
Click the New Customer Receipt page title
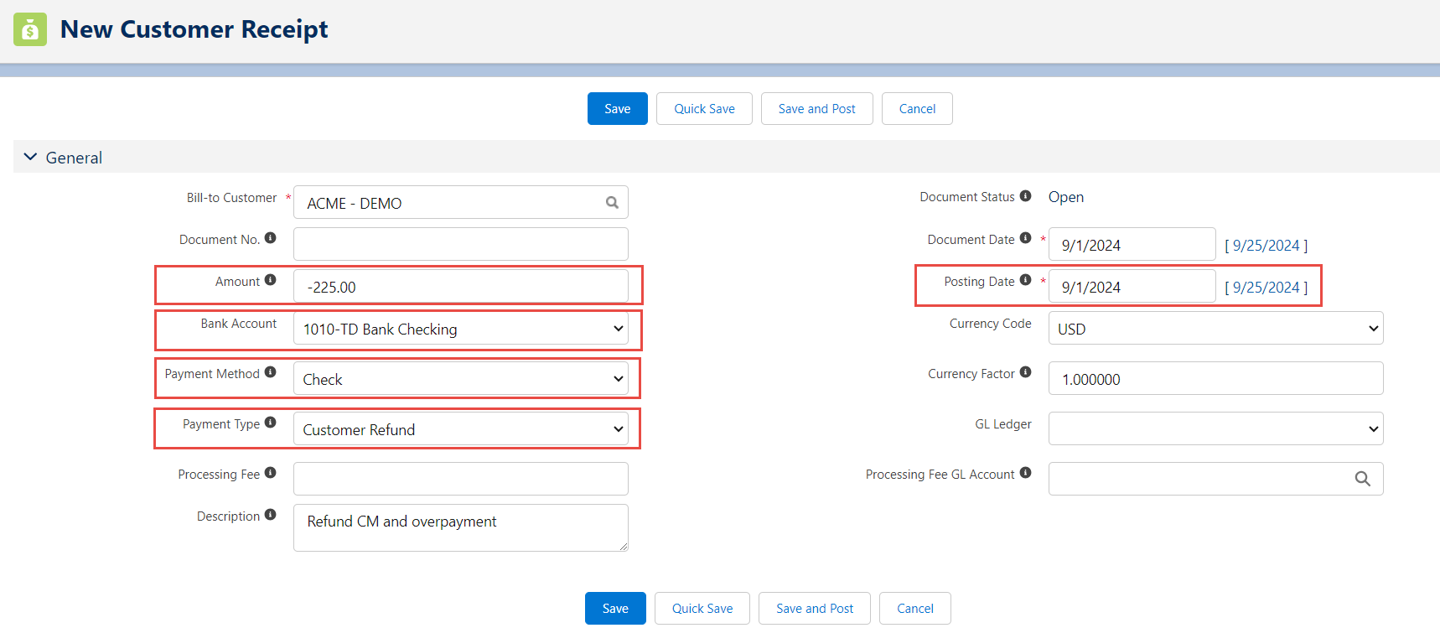(x=194, y=30)
